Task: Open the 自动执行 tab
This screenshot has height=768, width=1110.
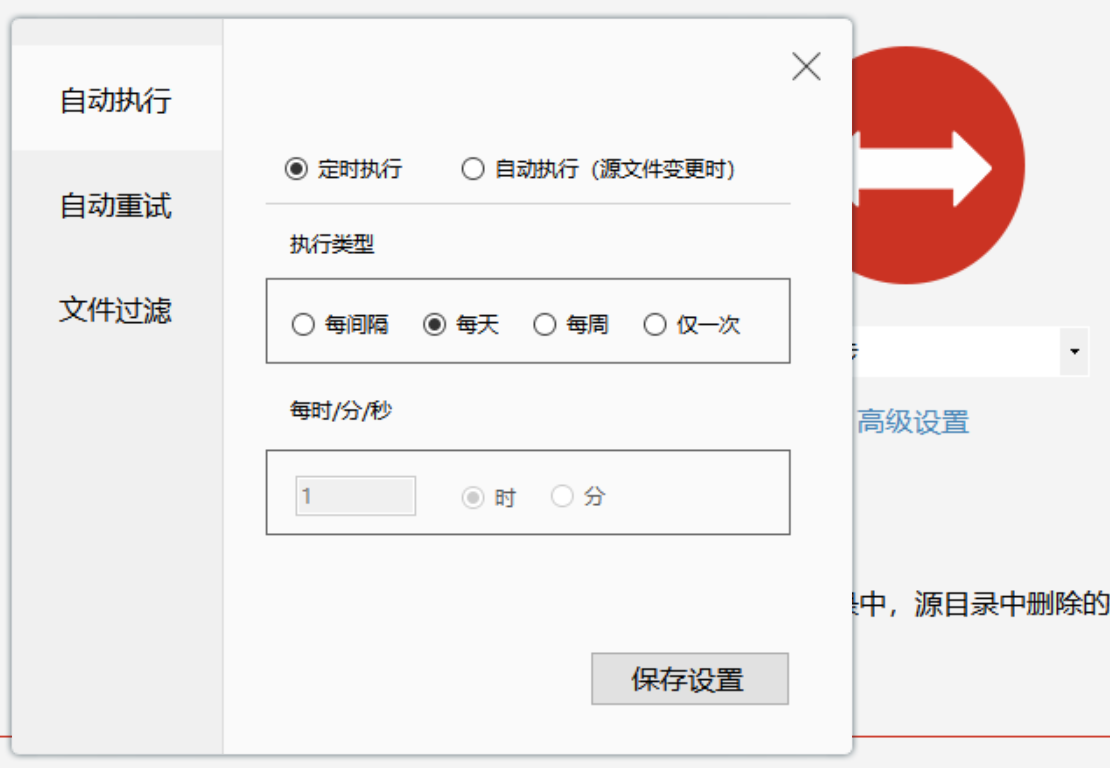Action: point(117,98)
